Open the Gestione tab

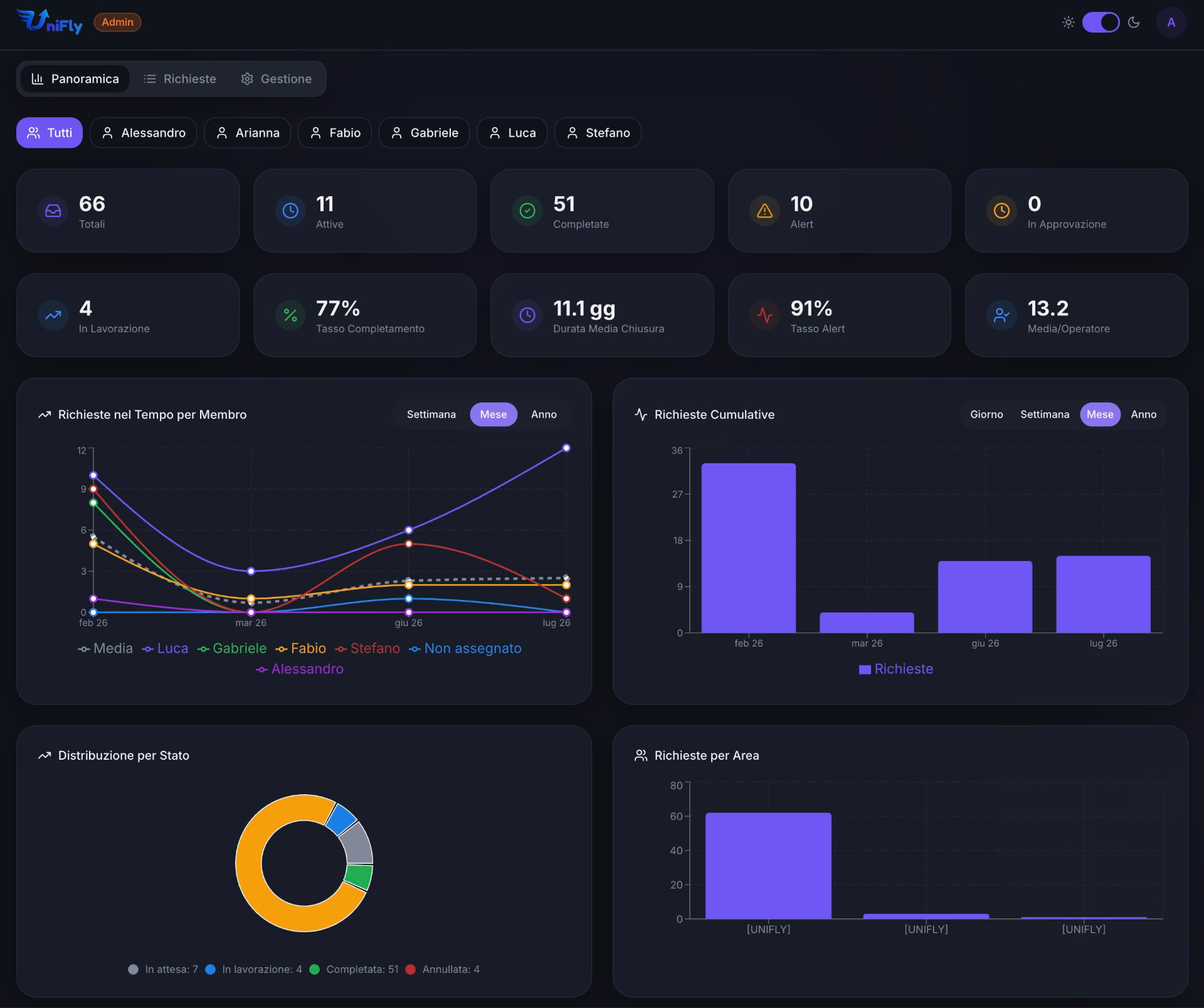point(277,79)
